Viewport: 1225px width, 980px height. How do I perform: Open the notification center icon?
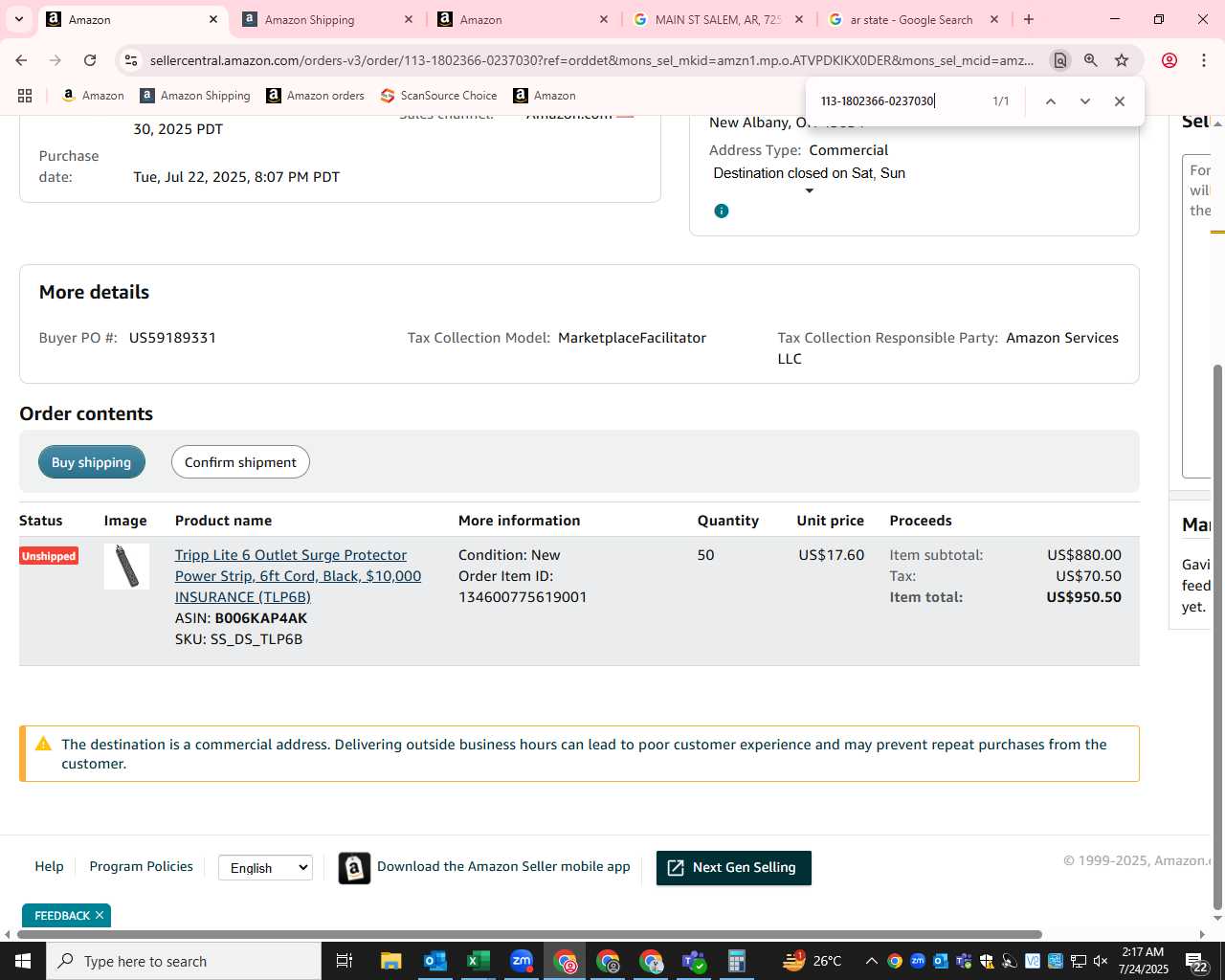tap(1196, 961)
